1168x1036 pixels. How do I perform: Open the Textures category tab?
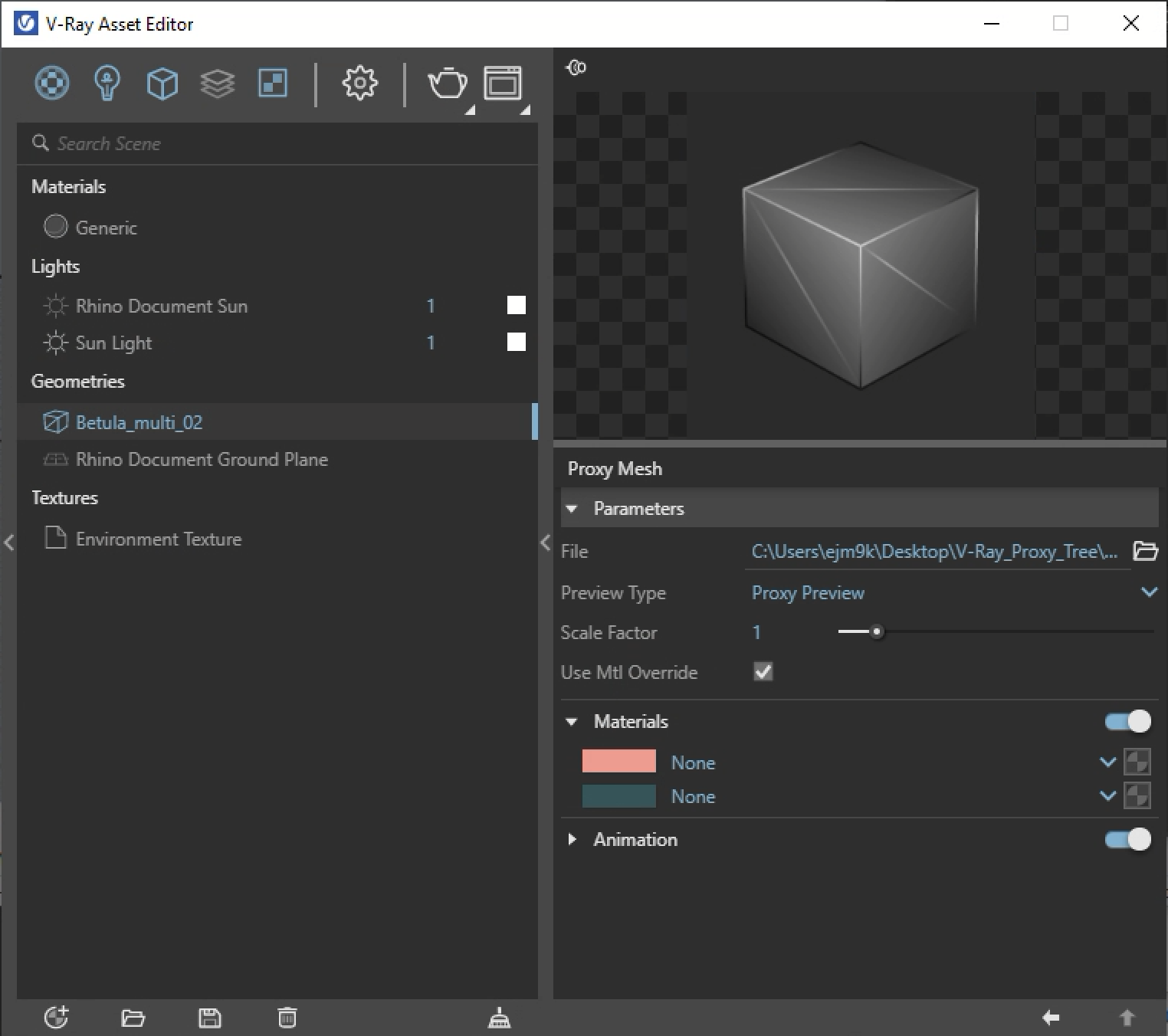click(x=273, y=83)
